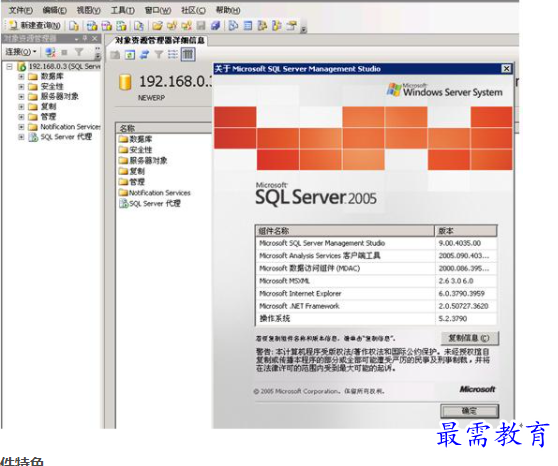This screenshot has height=466, width=558.
Task: Click the filter icon in details toolbar
Action: pyautogui.click(x=159, y=54)
